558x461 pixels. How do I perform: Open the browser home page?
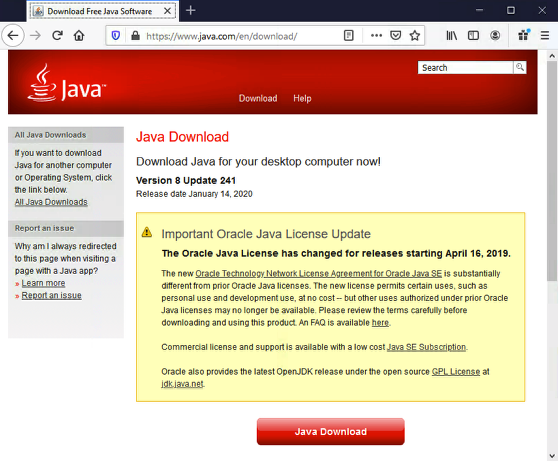point(79,36)
